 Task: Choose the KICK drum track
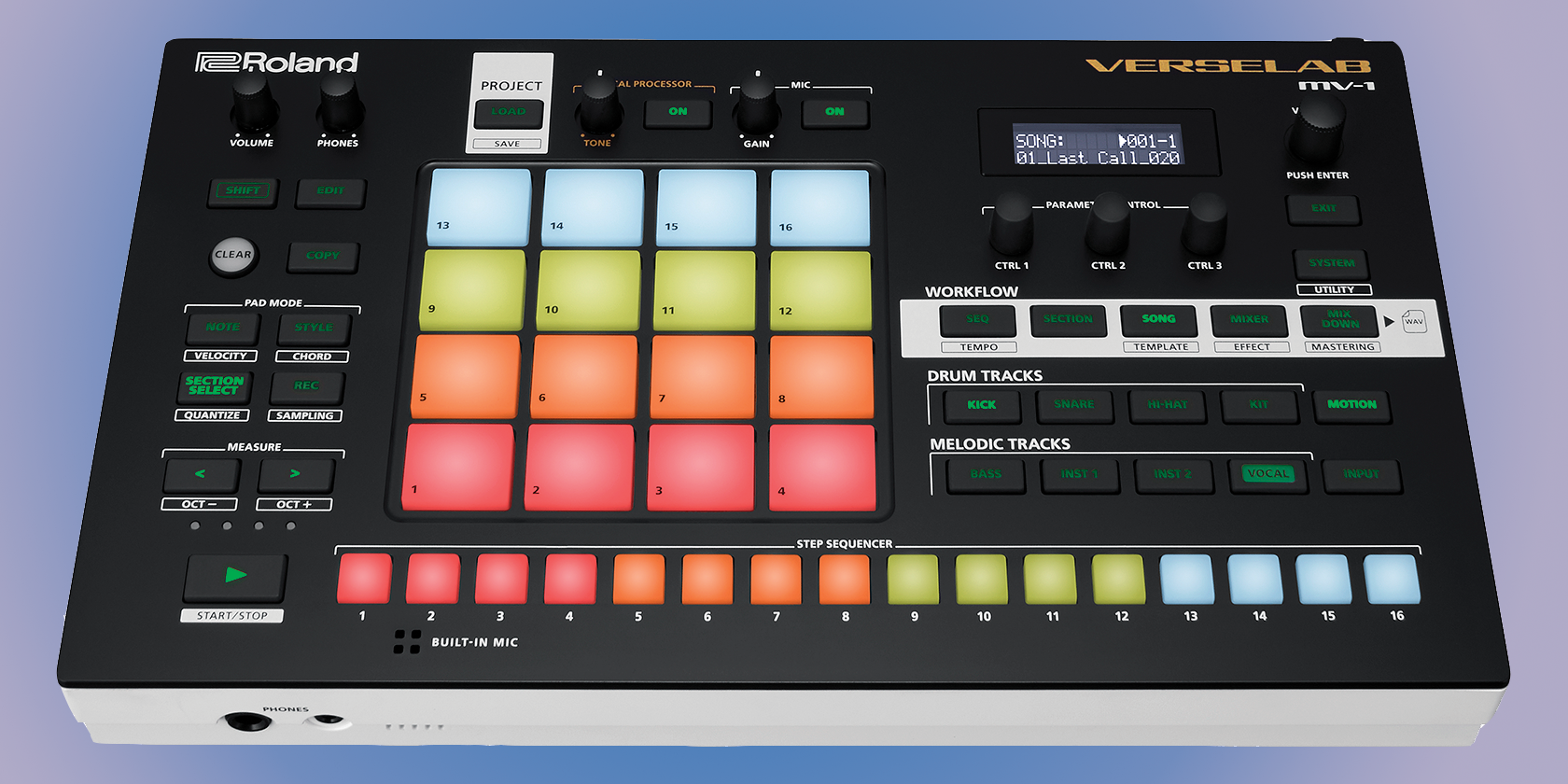coord(981,406)
